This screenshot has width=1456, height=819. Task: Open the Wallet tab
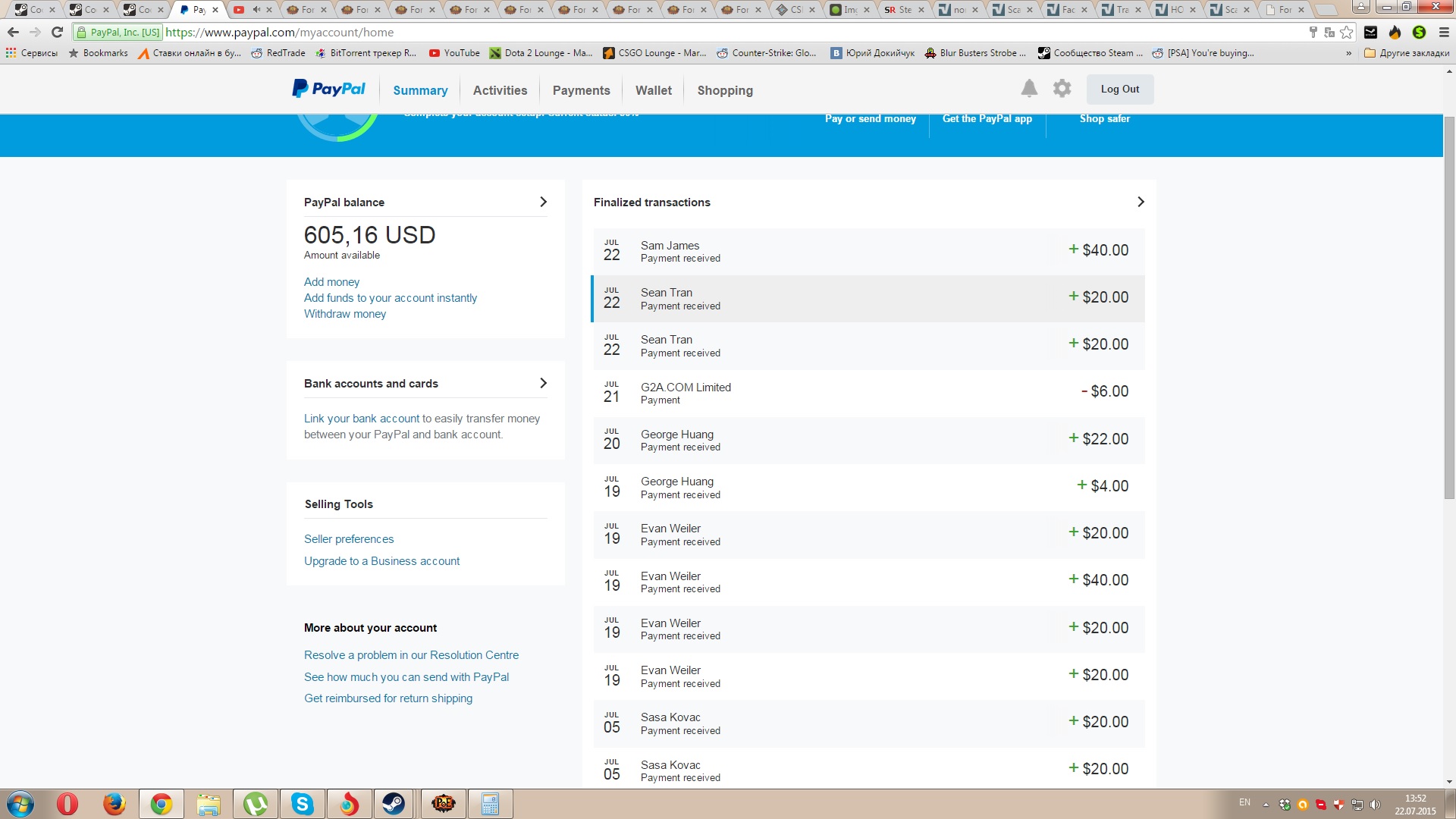[x=653, y=90]
